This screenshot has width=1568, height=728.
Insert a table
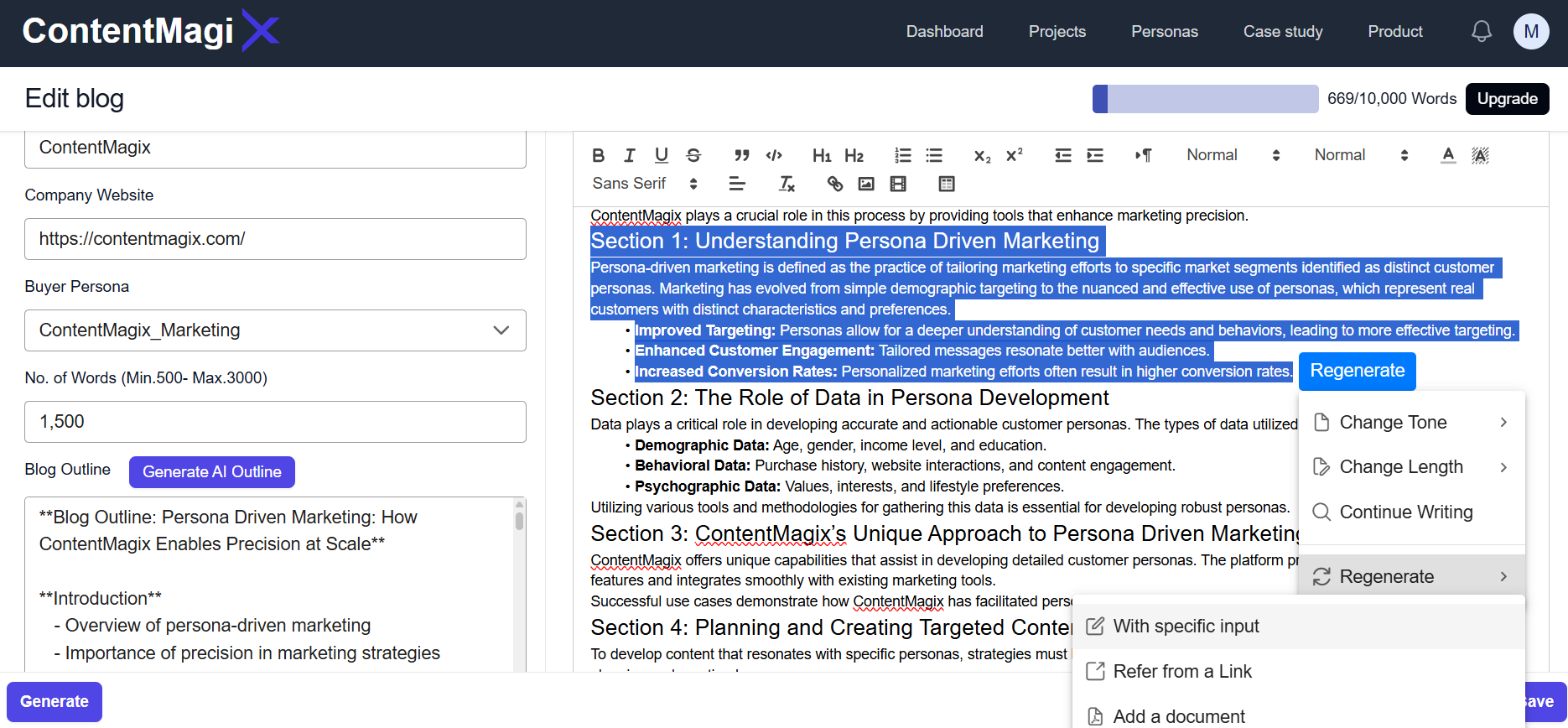(x=947, y=184)
